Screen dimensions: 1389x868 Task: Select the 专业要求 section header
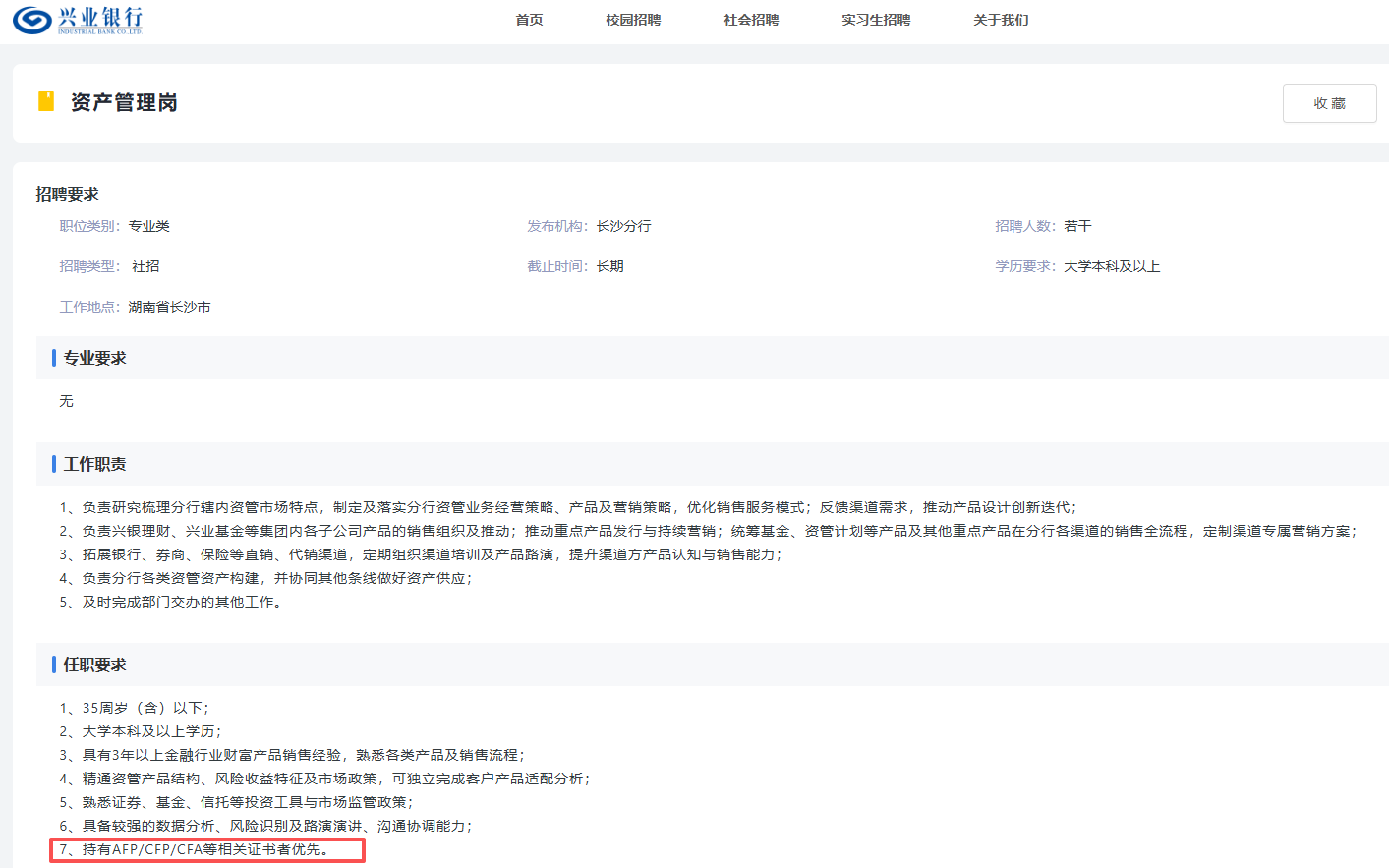[x=95, y=358]
